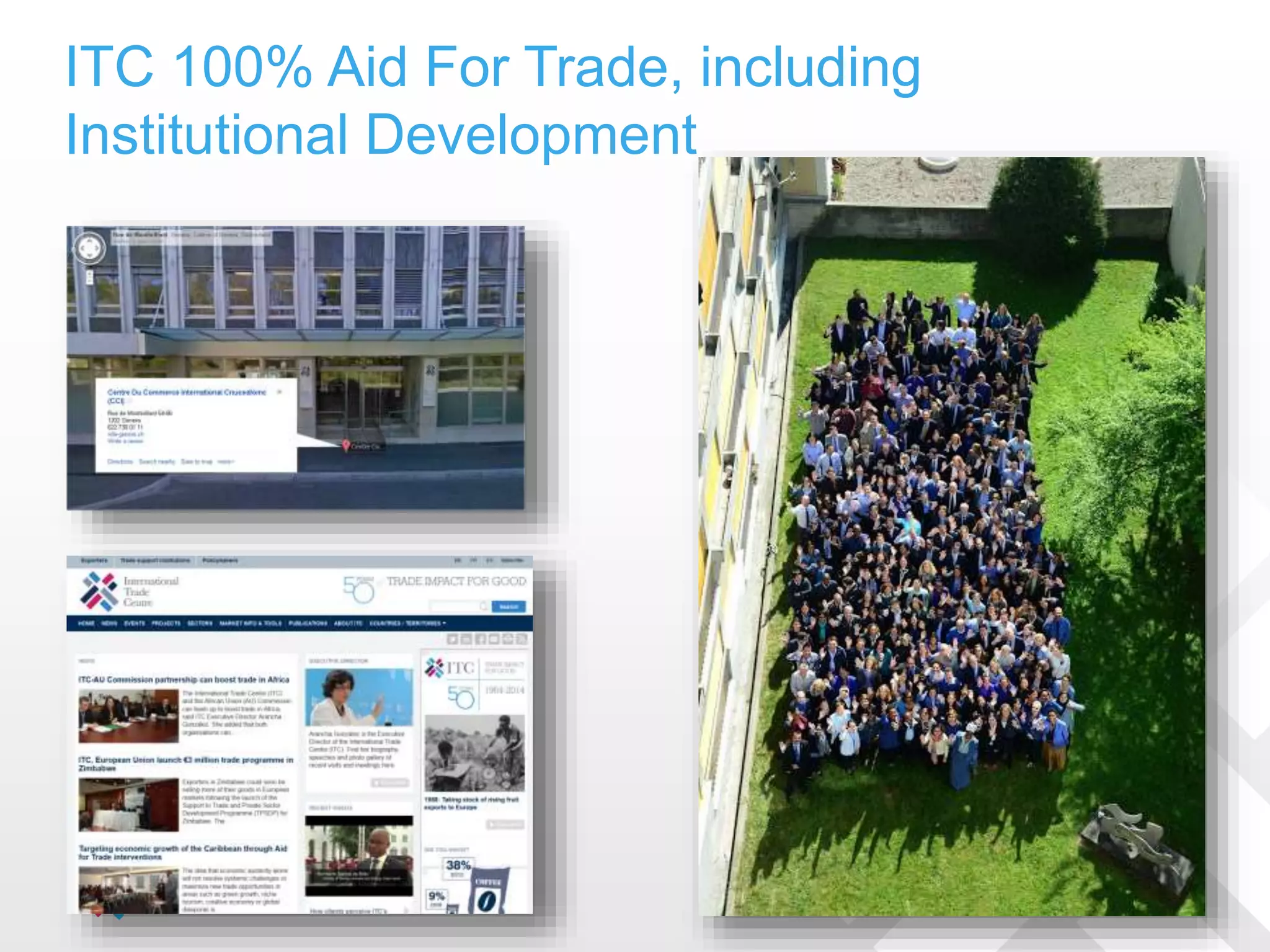Click the Street View navigation compass control
The height and width of the screenshot is (952, 1270).
(90, 249)
